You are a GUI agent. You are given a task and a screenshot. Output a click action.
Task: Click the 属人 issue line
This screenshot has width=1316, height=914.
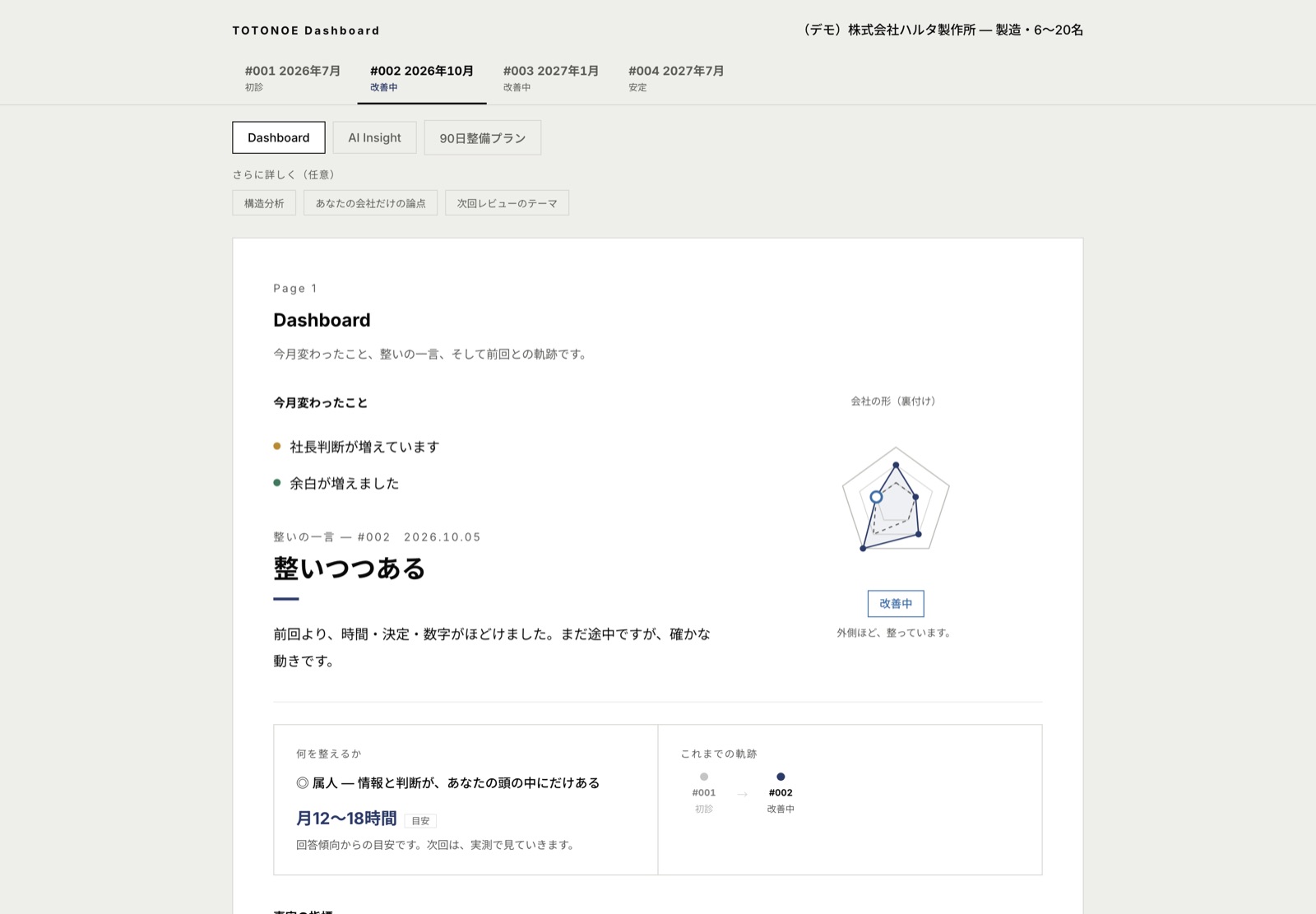pos(448,783)
